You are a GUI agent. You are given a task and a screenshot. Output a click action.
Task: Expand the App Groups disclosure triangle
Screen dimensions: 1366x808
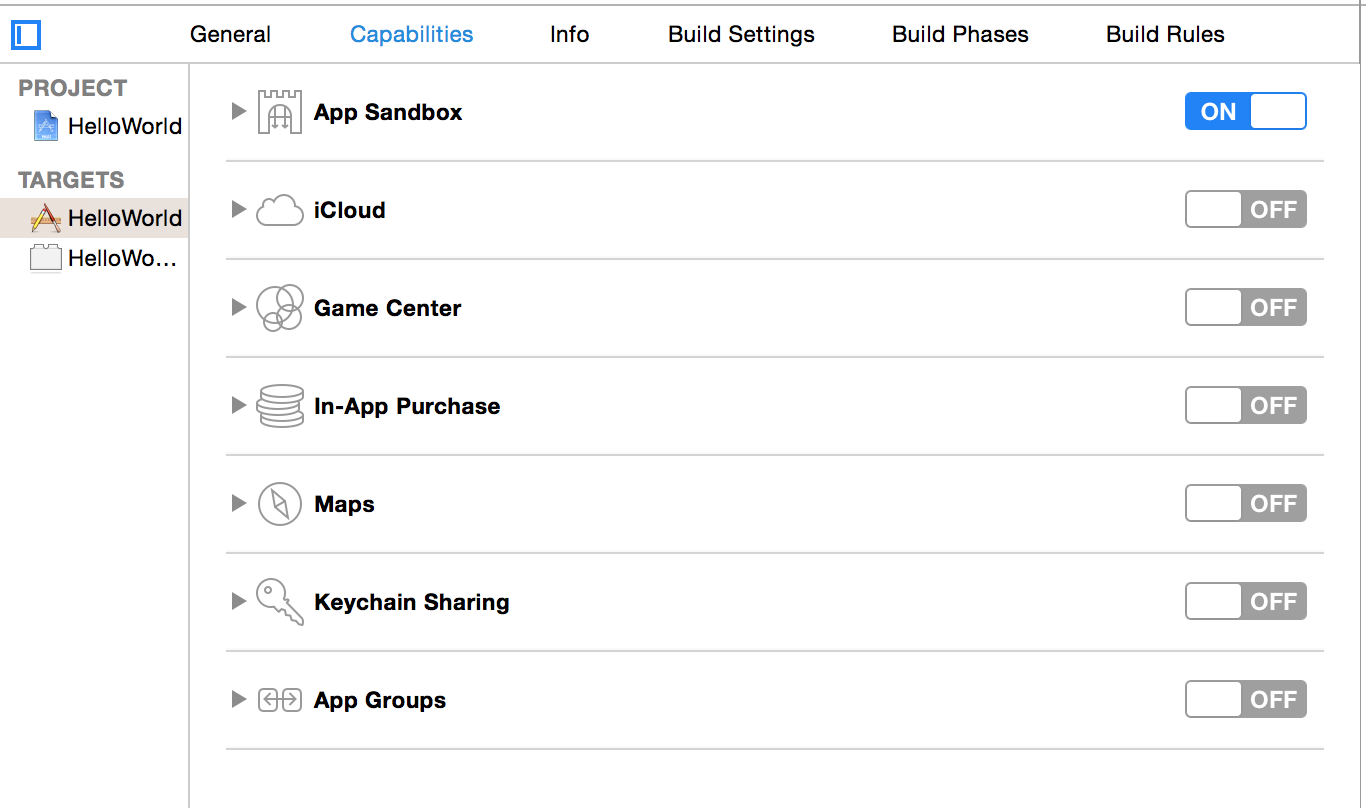(x=238, y=699)
